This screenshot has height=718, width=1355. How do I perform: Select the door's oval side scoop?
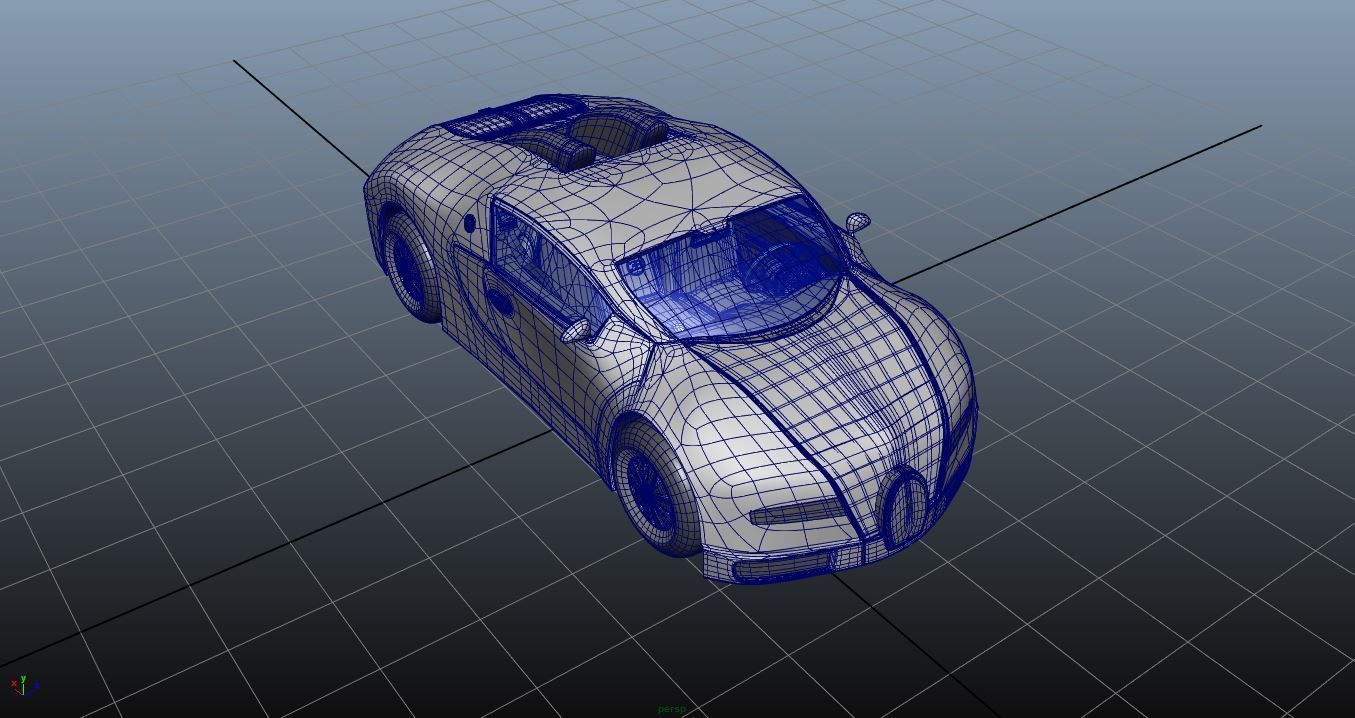(x=498, y=298)
